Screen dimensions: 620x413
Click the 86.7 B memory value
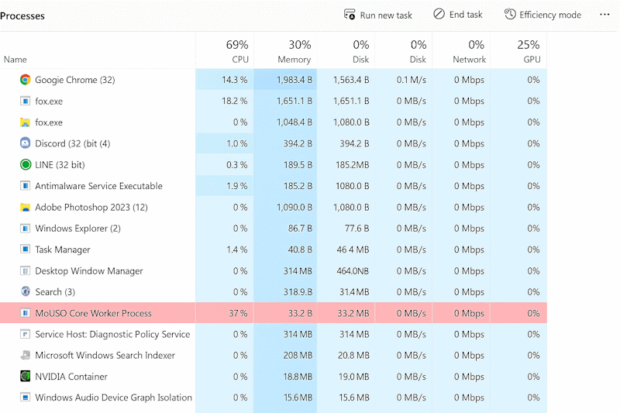[300, 228]
